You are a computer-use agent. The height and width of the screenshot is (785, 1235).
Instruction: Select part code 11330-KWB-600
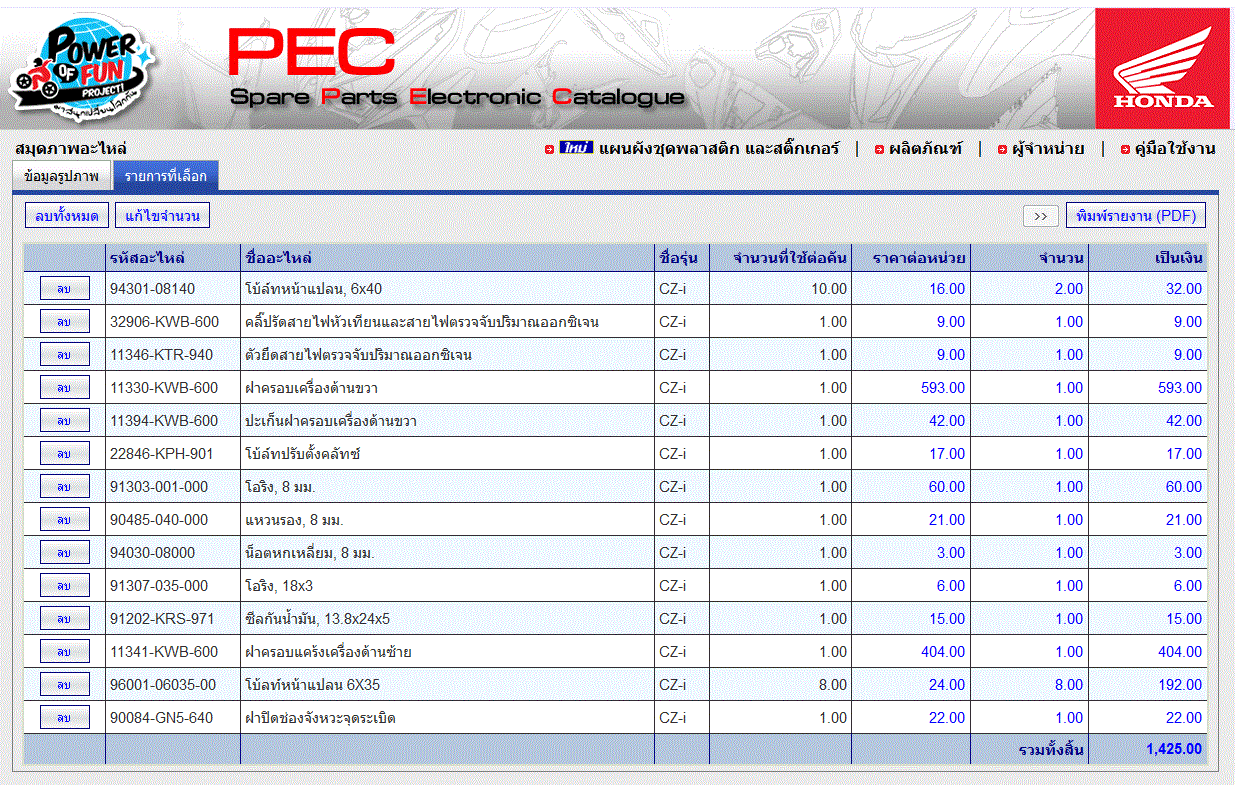pyautogui.click(x=164, y=388)
